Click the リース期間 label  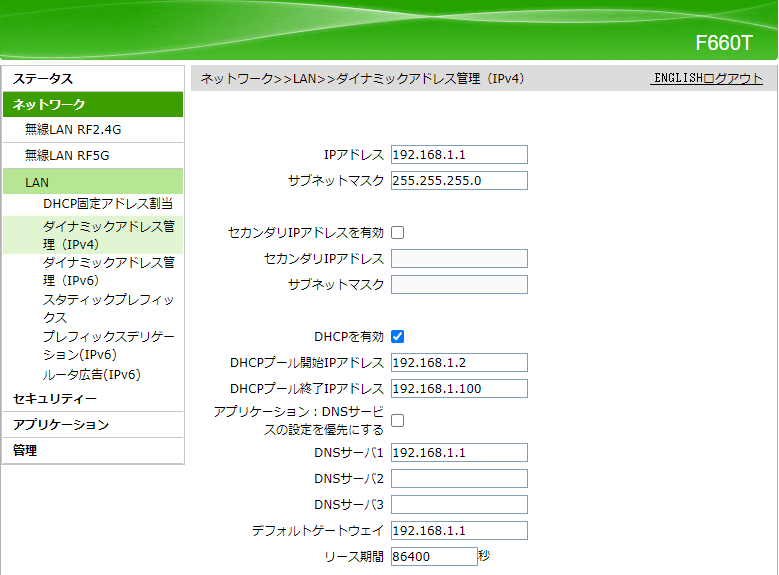coord(354,557)
